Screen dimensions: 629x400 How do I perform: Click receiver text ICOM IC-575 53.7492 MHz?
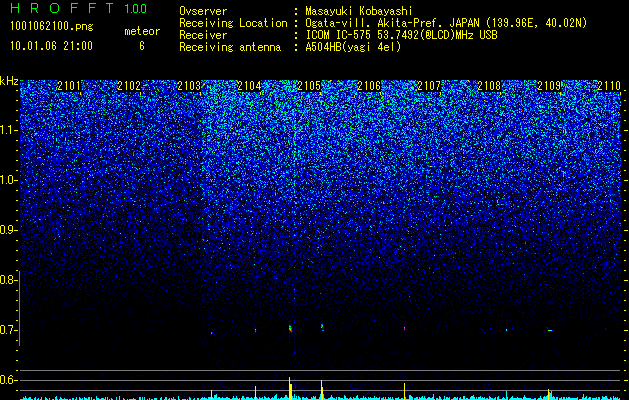coord(401,35)
